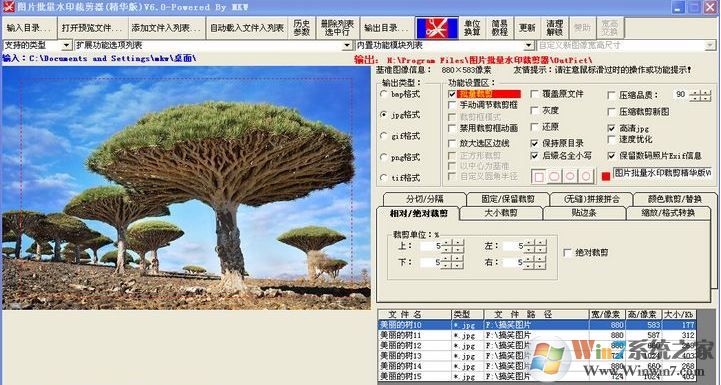
Task: Click the tree preview image
Action: (x=186, y=188)
